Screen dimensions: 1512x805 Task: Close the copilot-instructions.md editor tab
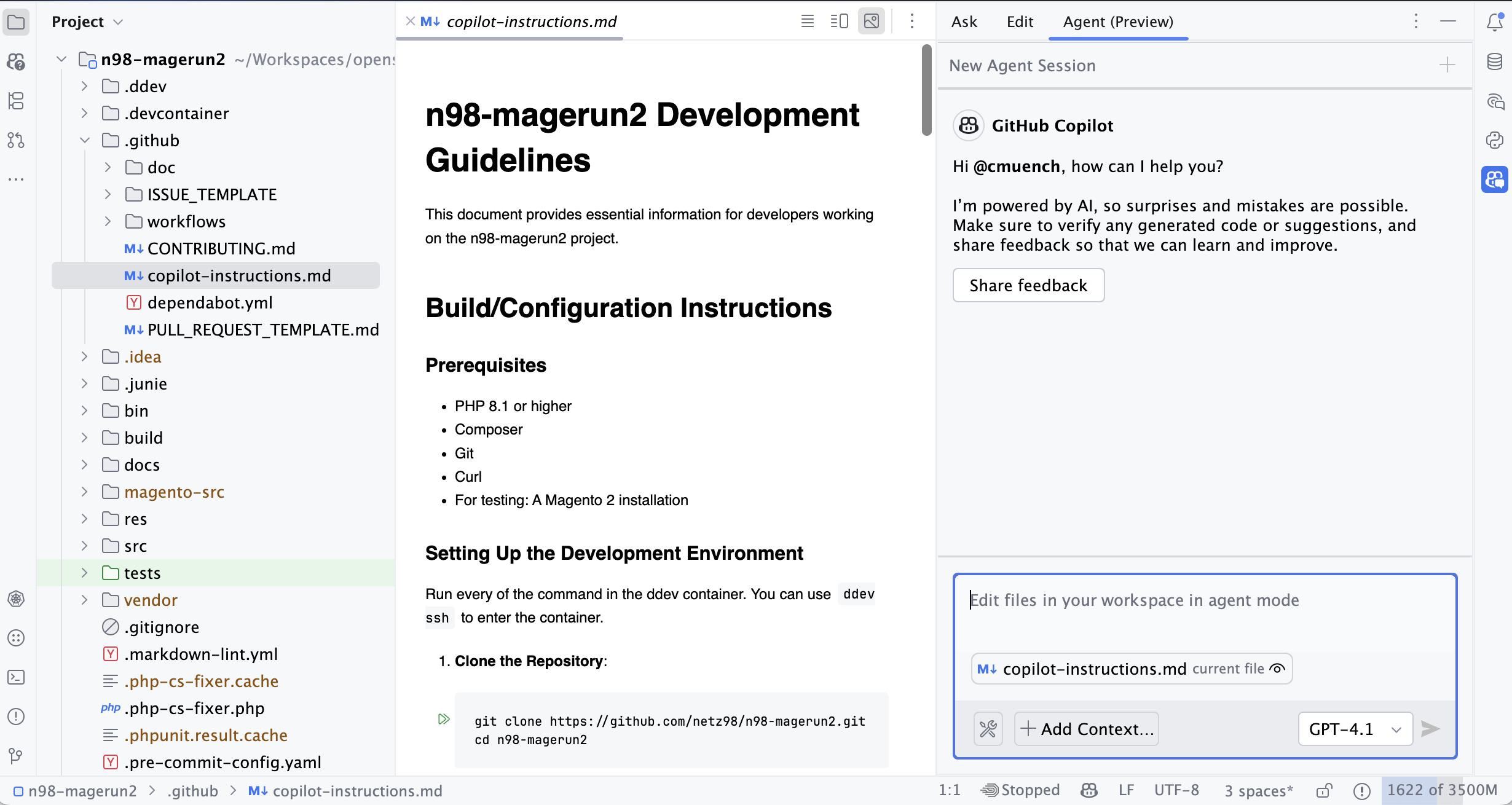coord(411,22)
